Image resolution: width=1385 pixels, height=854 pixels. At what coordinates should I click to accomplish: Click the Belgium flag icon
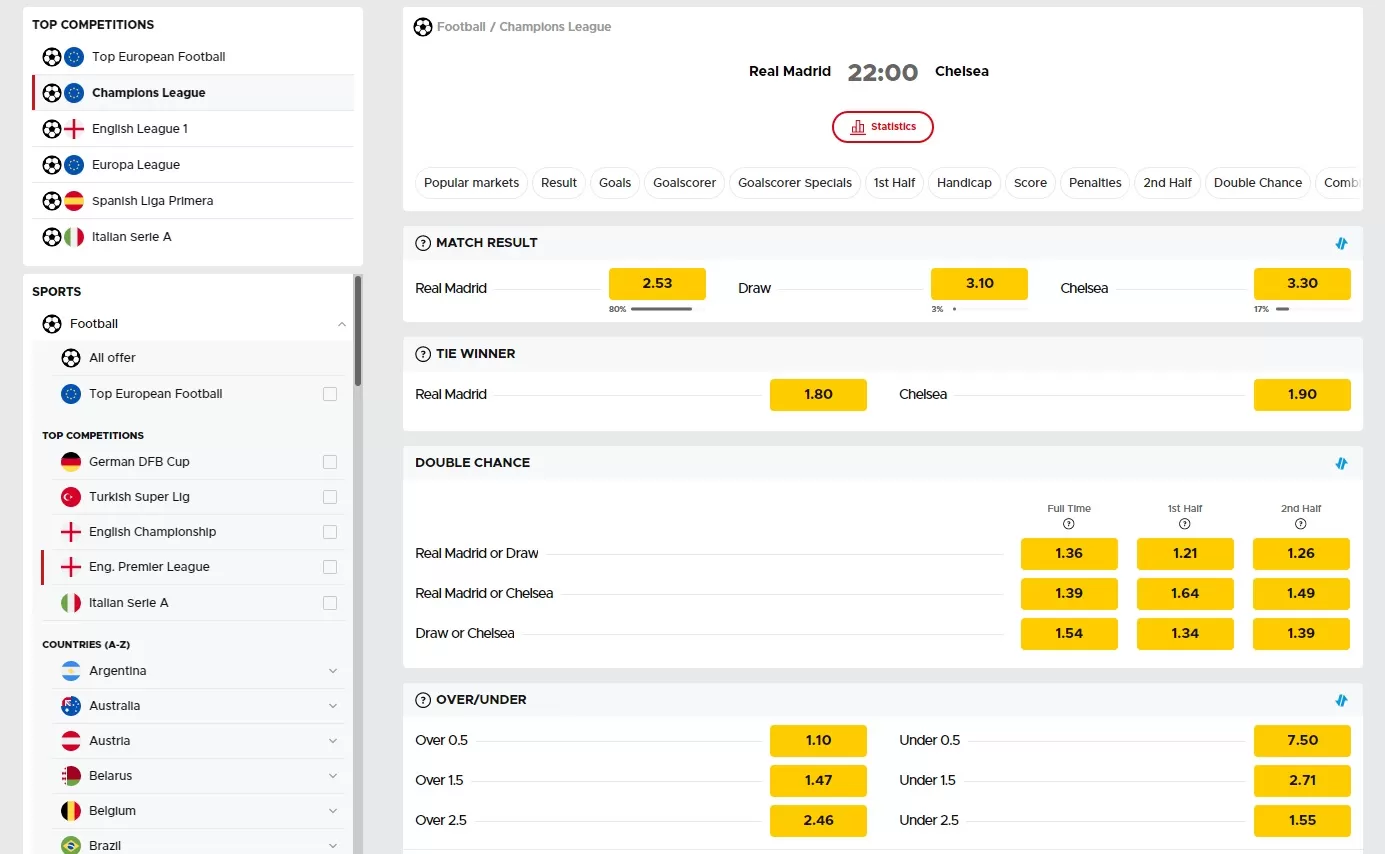(x=71, y=811)
